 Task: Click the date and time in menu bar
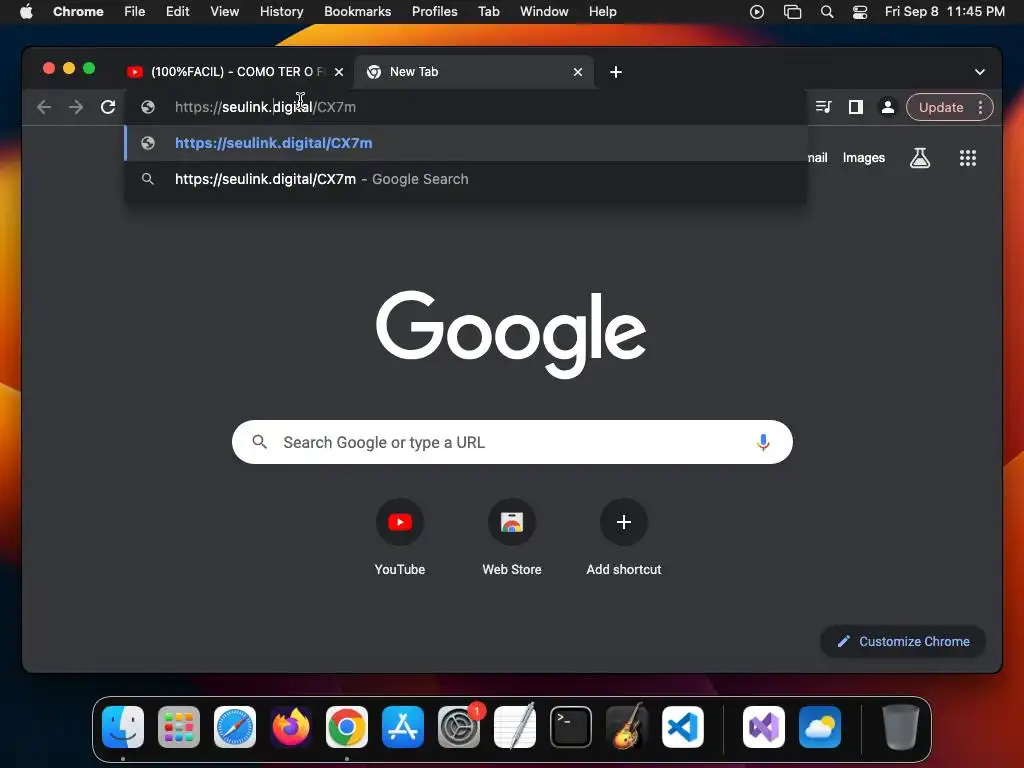[944, 12]
